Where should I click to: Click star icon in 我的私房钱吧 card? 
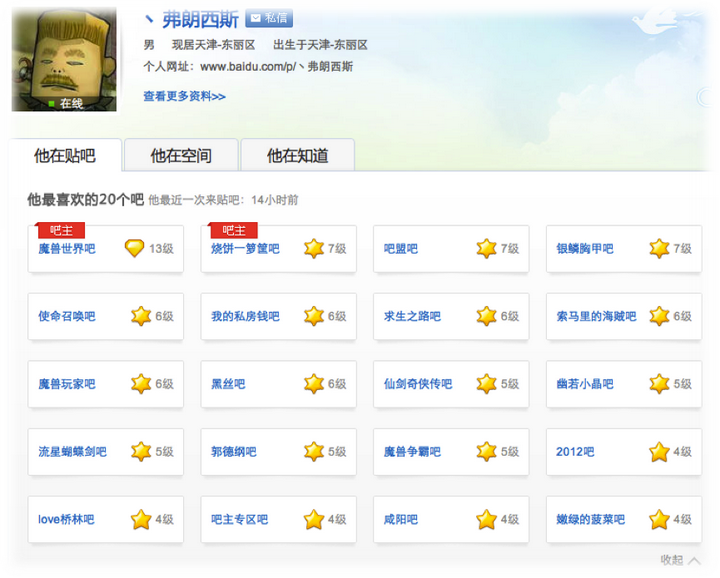coord(314,316)
